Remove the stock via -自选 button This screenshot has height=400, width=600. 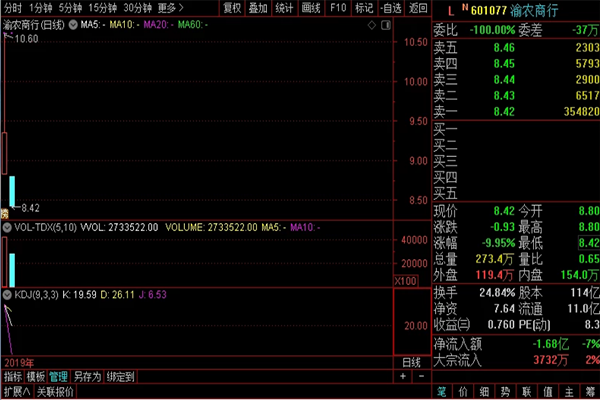[391, 8]
